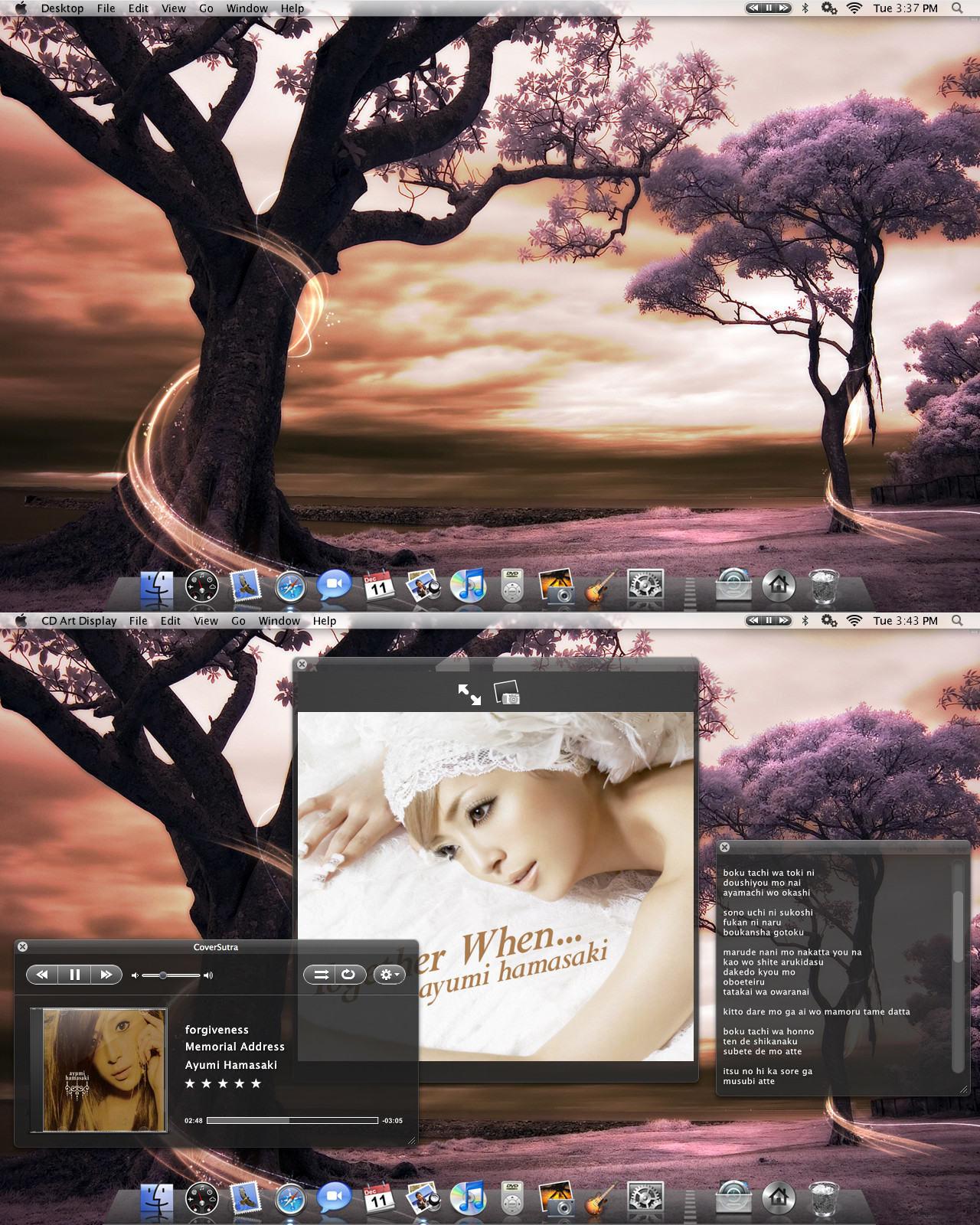This screenshot has width=980, height=1225.
Task: Click the remaining time -03:05
Action: tap(393, 1120)
